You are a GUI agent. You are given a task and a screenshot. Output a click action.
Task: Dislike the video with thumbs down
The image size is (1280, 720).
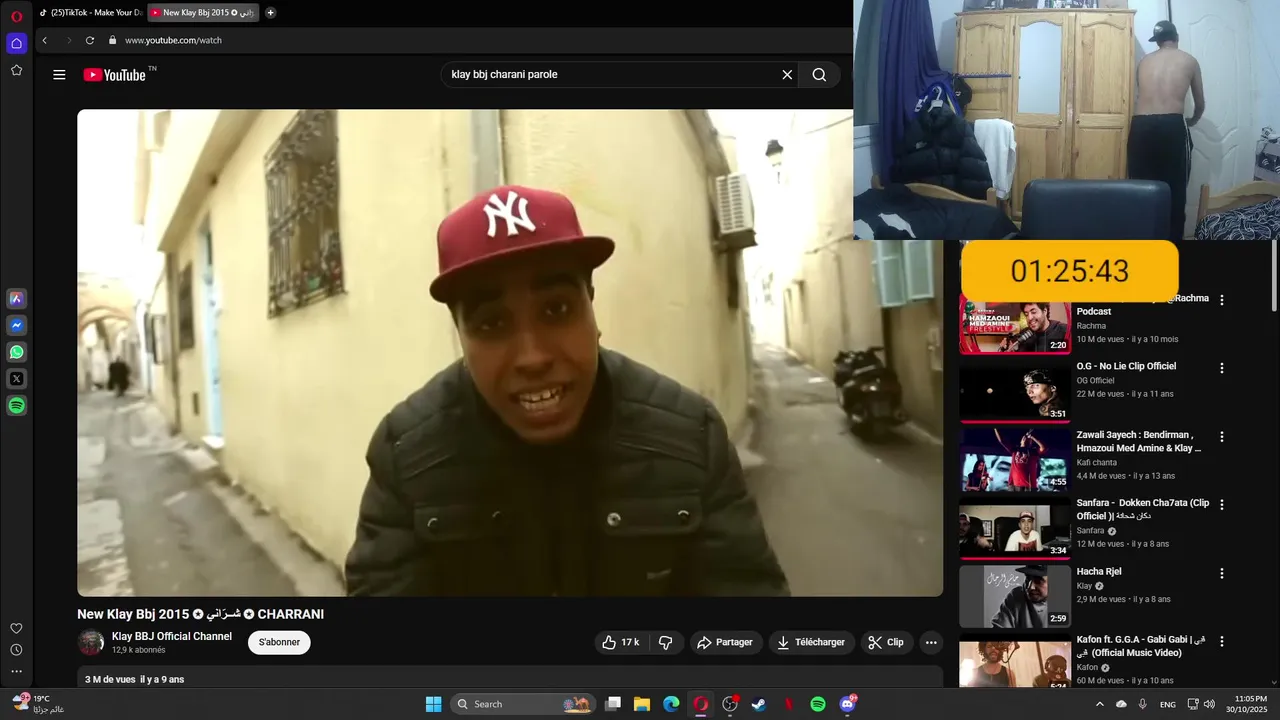[x=666, y=642]
